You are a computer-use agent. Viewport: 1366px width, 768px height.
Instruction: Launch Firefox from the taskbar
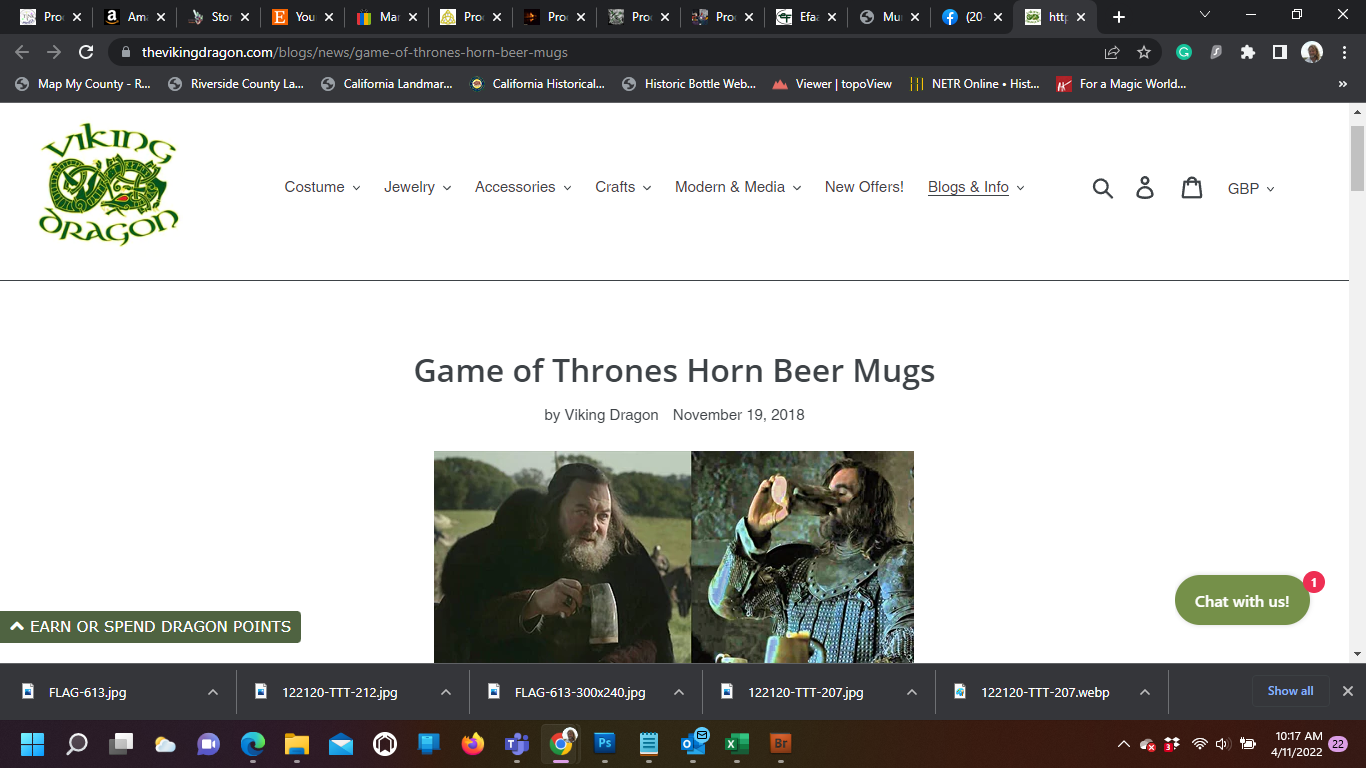pos(473,744)
